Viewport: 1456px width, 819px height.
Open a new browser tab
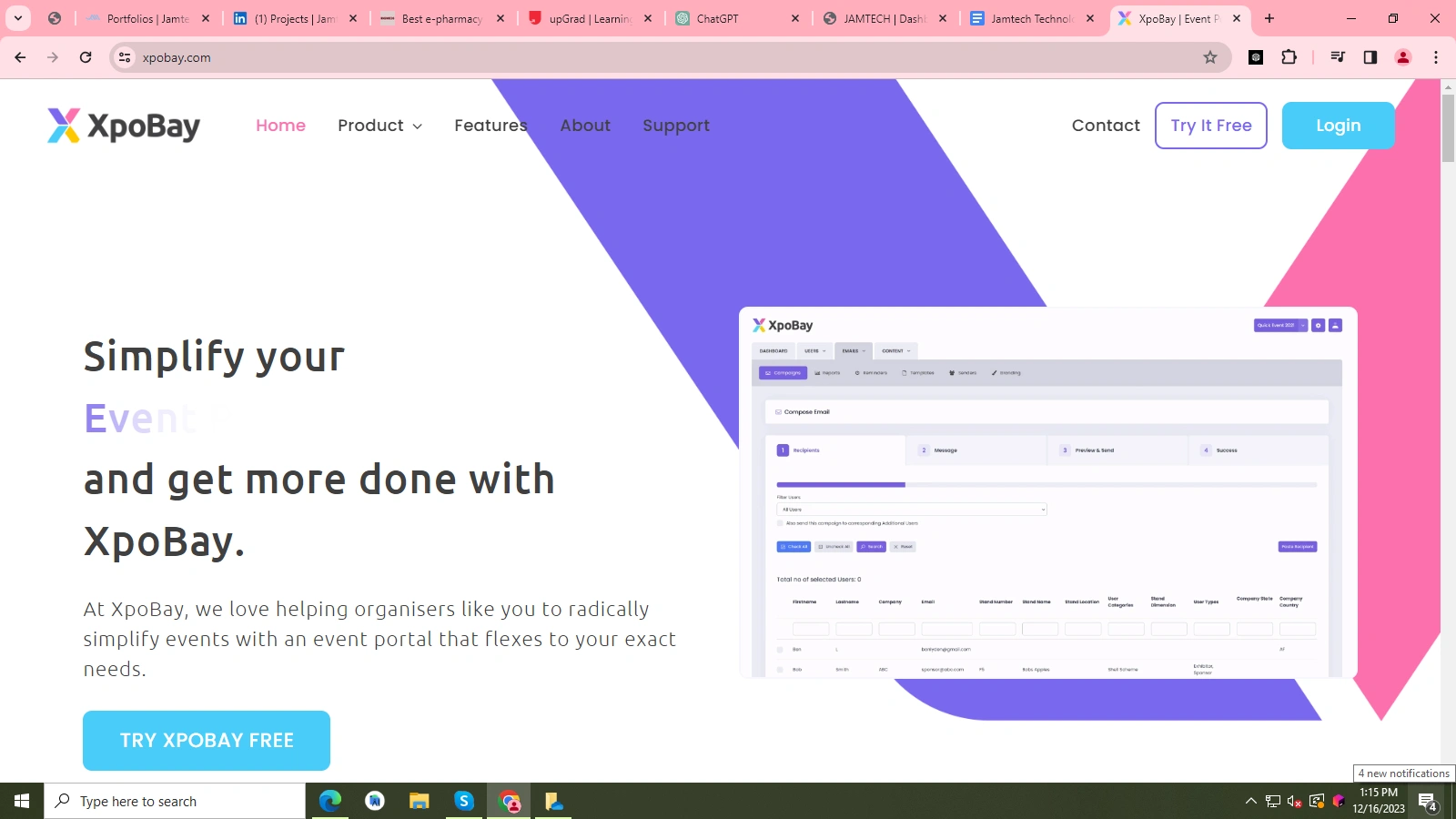tap(1269, 18)
